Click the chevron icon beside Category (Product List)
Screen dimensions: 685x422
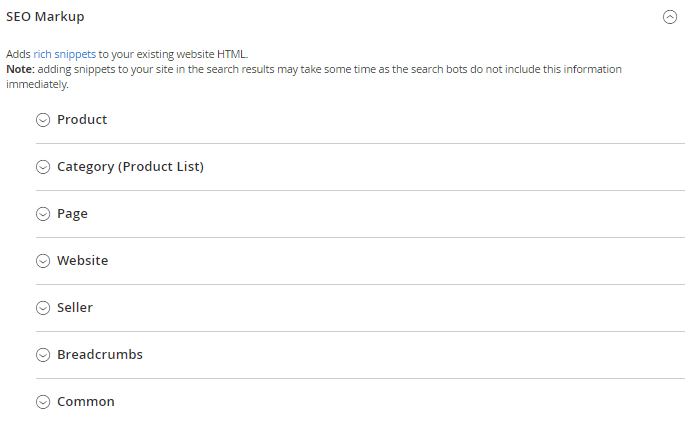click(43, 167)
